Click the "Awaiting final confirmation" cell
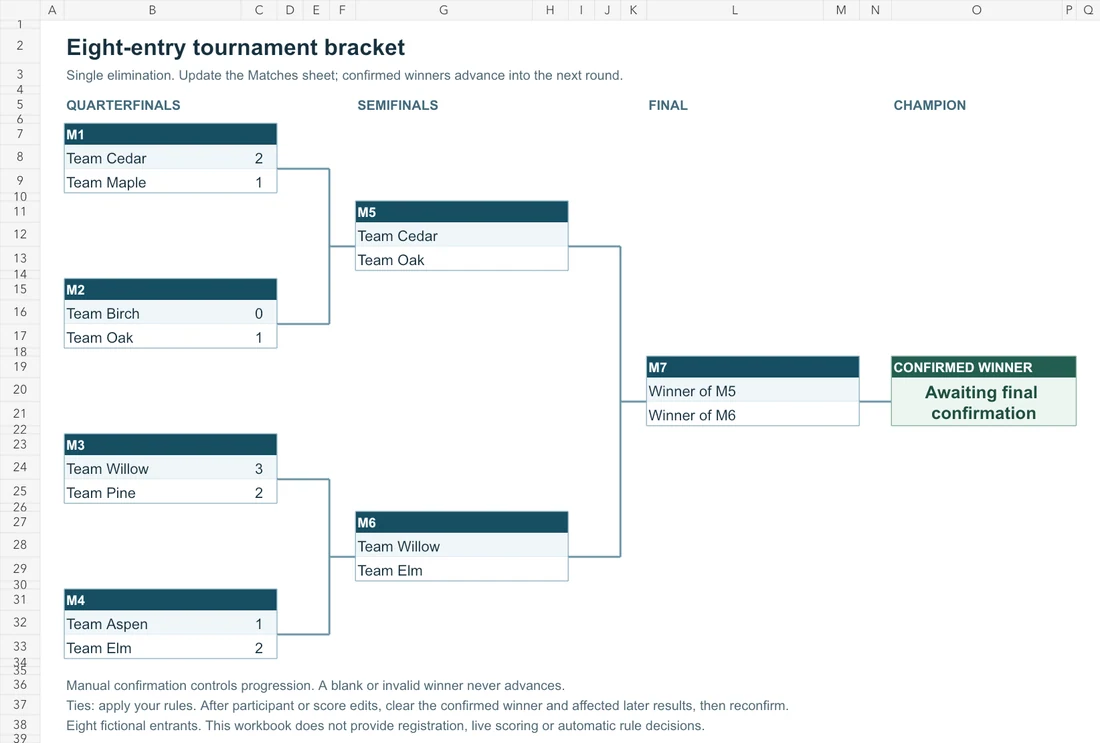This screenshot has width=1100, height=743. point(984,402)
